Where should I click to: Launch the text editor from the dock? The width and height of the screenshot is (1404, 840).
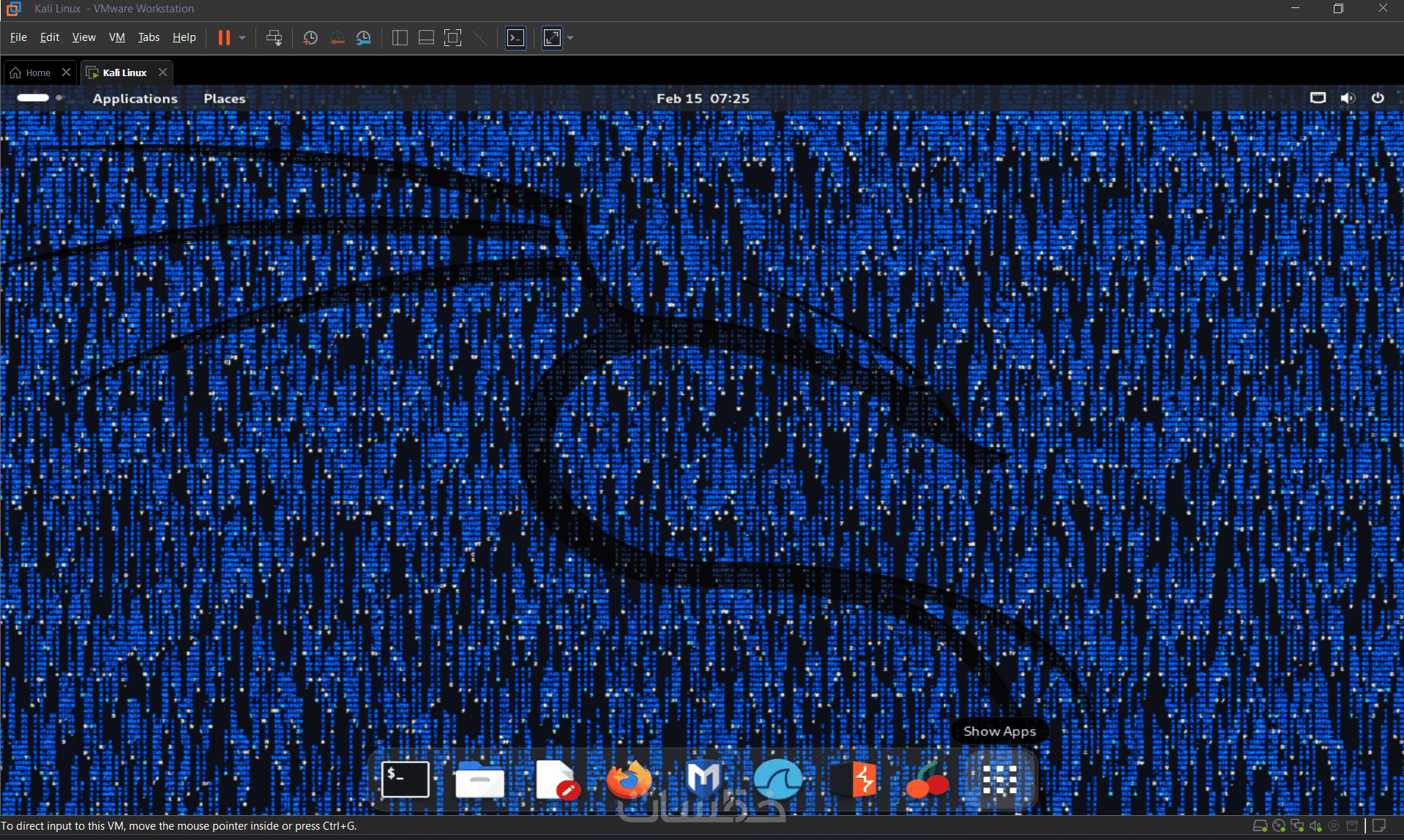click(556, 779)
